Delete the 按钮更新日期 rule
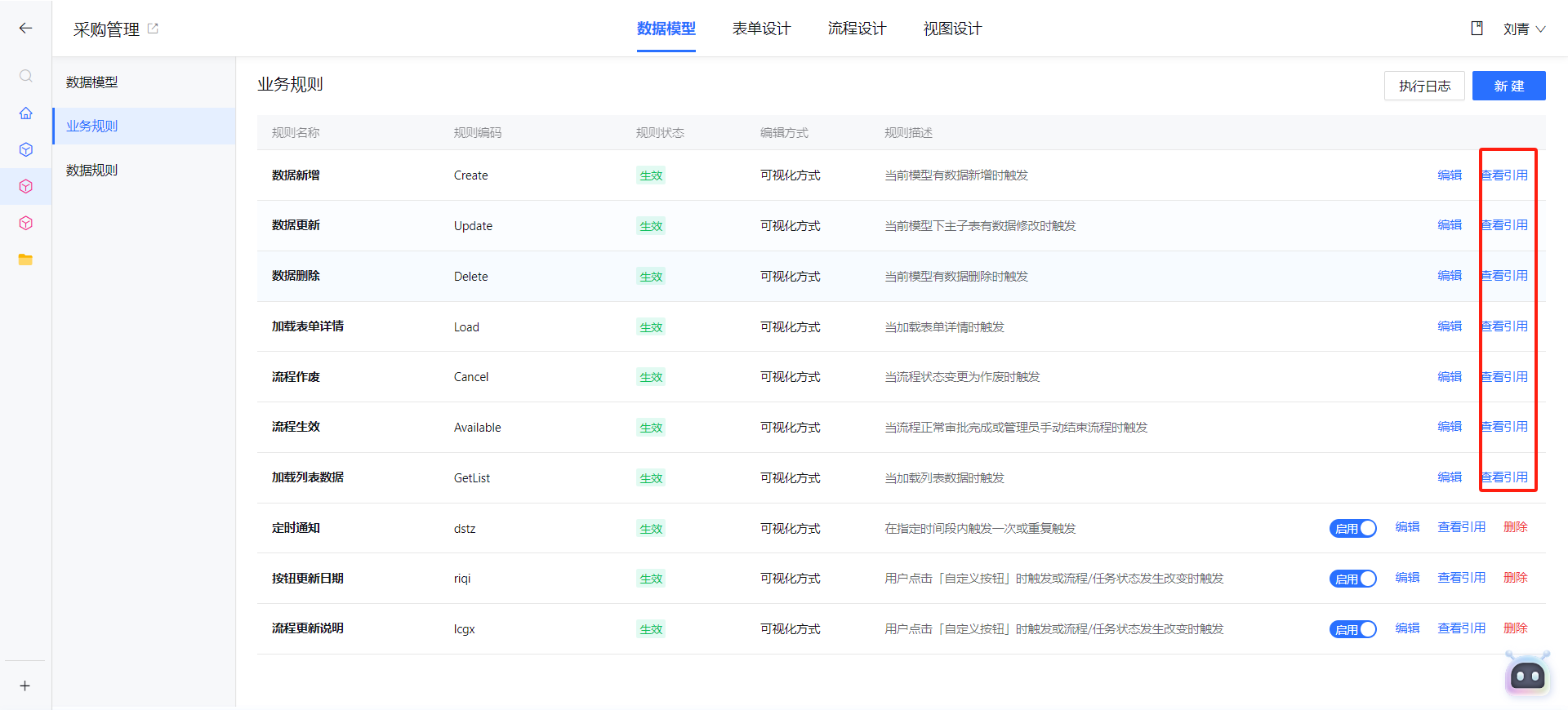This screenshot has width=1568, height=710. tap(1516, 577)
